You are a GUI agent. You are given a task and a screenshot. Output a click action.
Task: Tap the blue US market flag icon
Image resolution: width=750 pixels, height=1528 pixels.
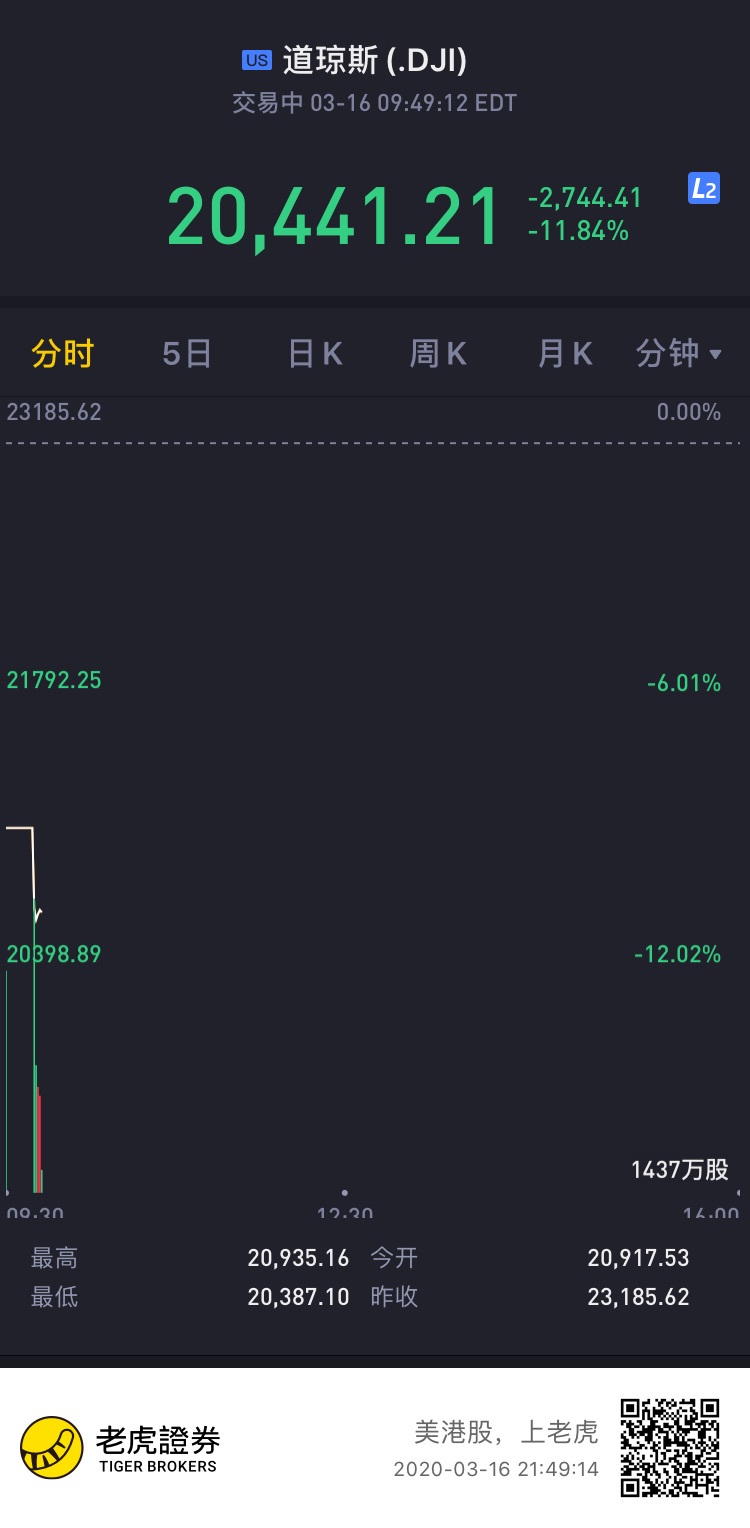click(x=257, y=61)
